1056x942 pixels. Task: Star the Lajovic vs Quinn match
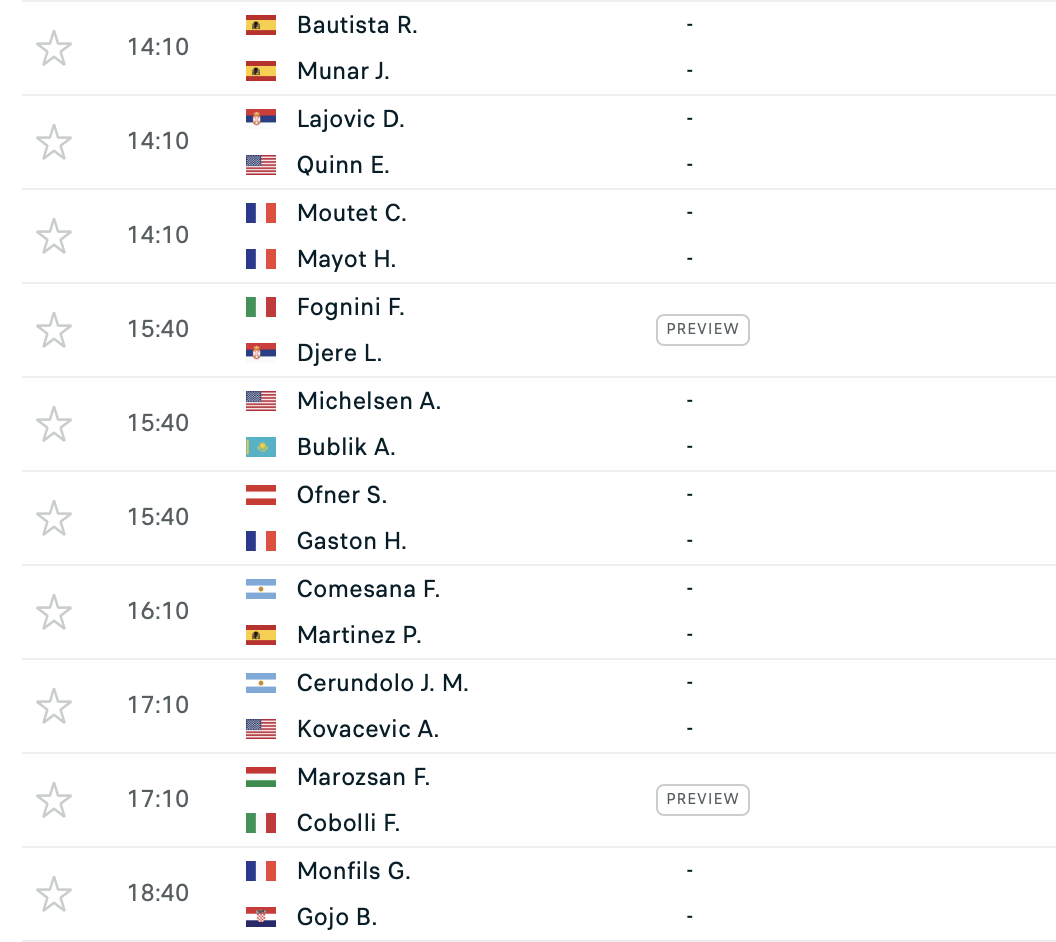pos(54,142)
